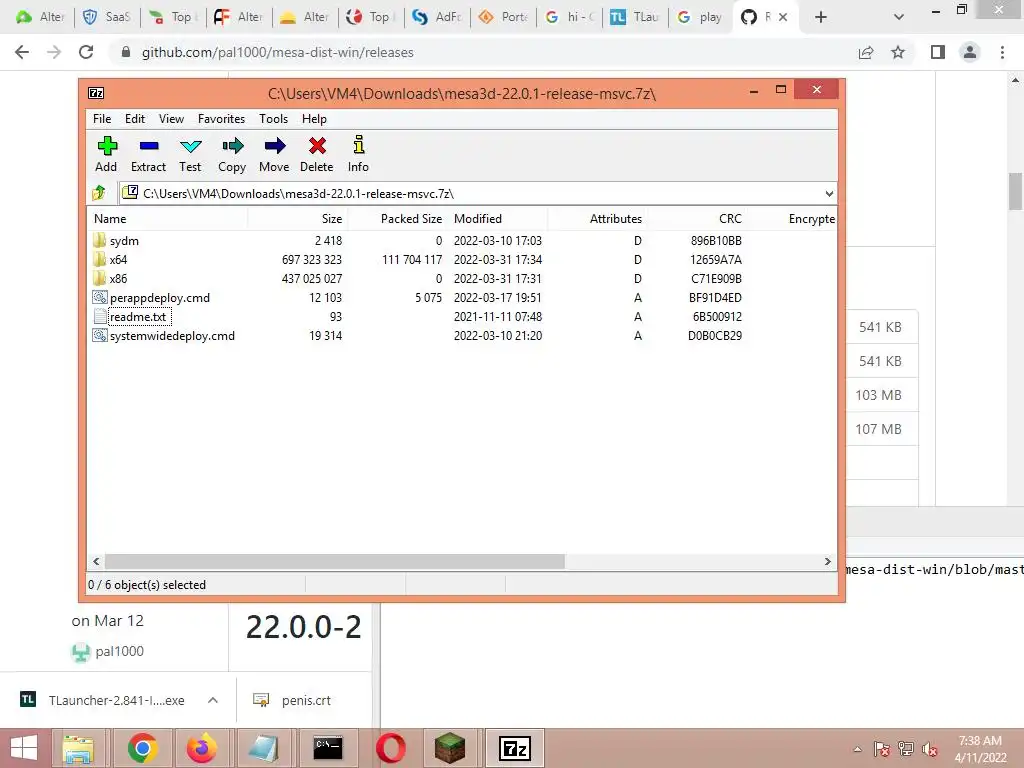
Task: Click the Add toolbar icon in 7-Zip
Action: pyautogui.click(x=107, y=146)
